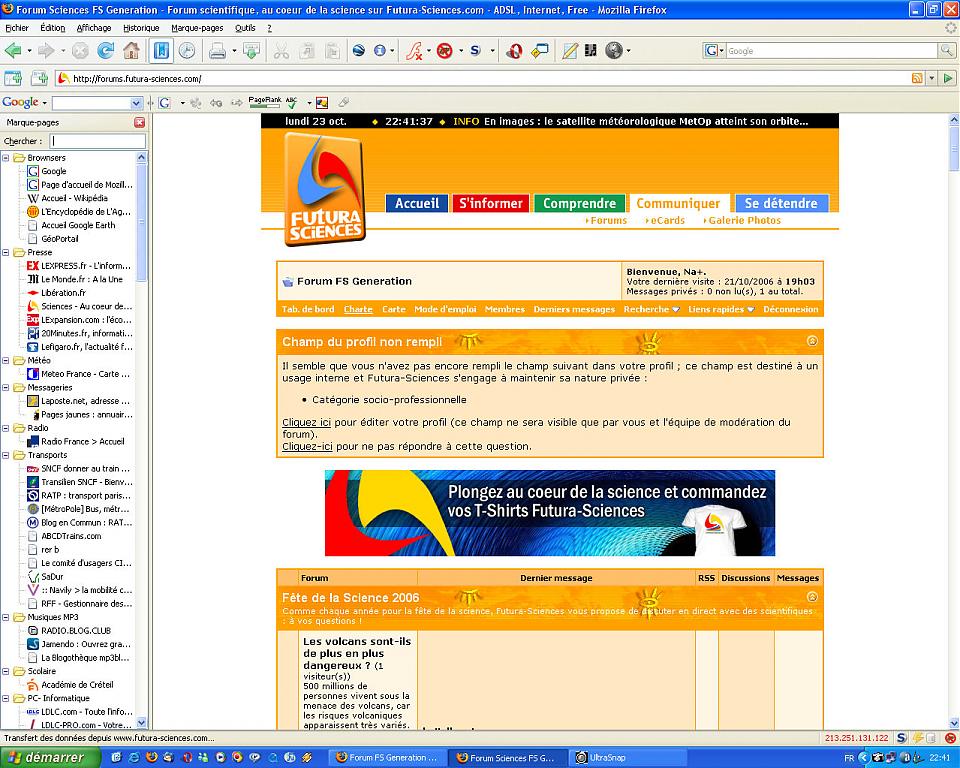Reload the page with the Refresh icon
This screenshot has height=768, width=960.
106,51
